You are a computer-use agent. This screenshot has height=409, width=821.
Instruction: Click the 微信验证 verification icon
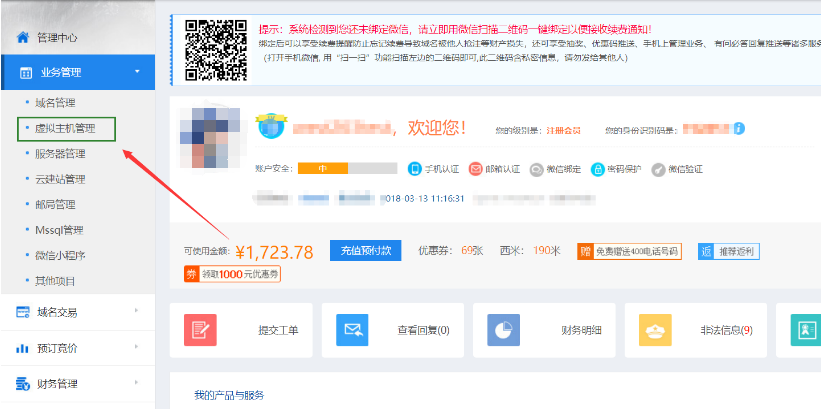click(x=658, y=169)
